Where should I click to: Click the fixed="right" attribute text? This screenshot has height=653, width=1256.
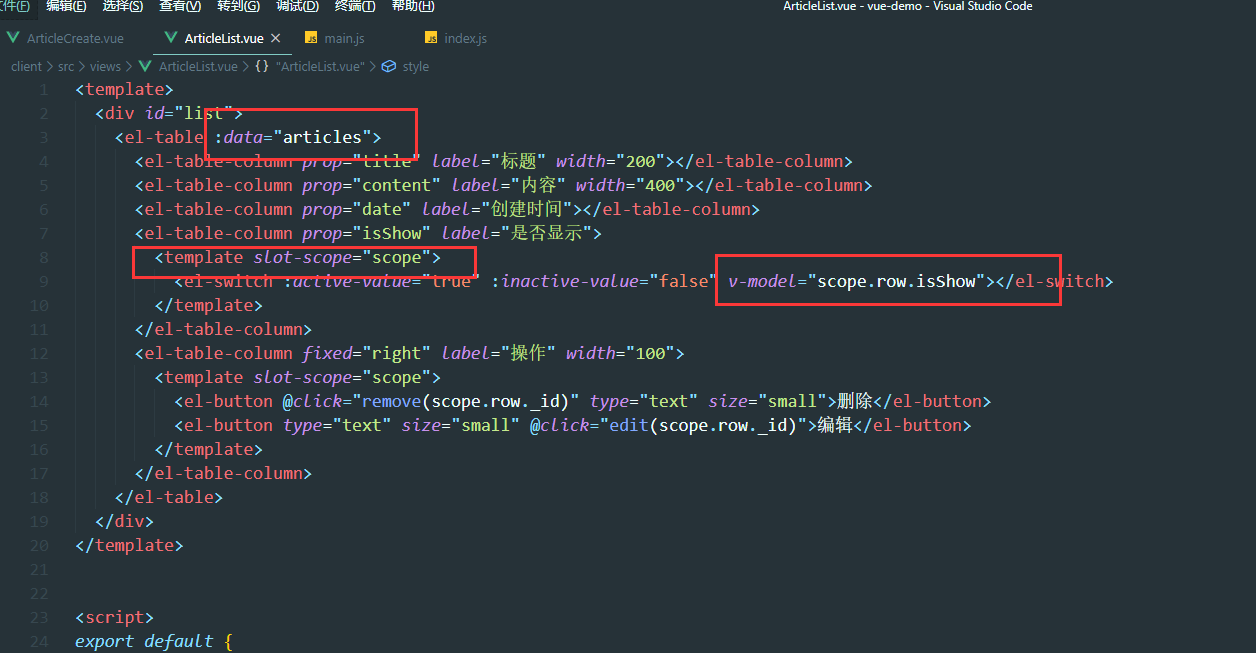366,353
